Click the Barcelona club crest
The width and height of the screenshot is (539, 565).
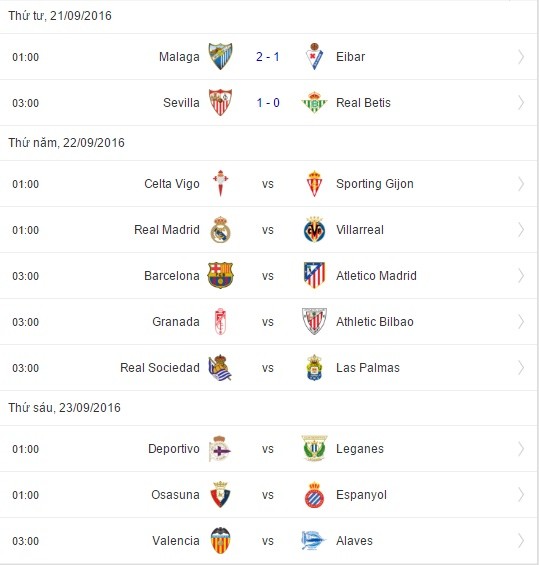coord(220,276)
